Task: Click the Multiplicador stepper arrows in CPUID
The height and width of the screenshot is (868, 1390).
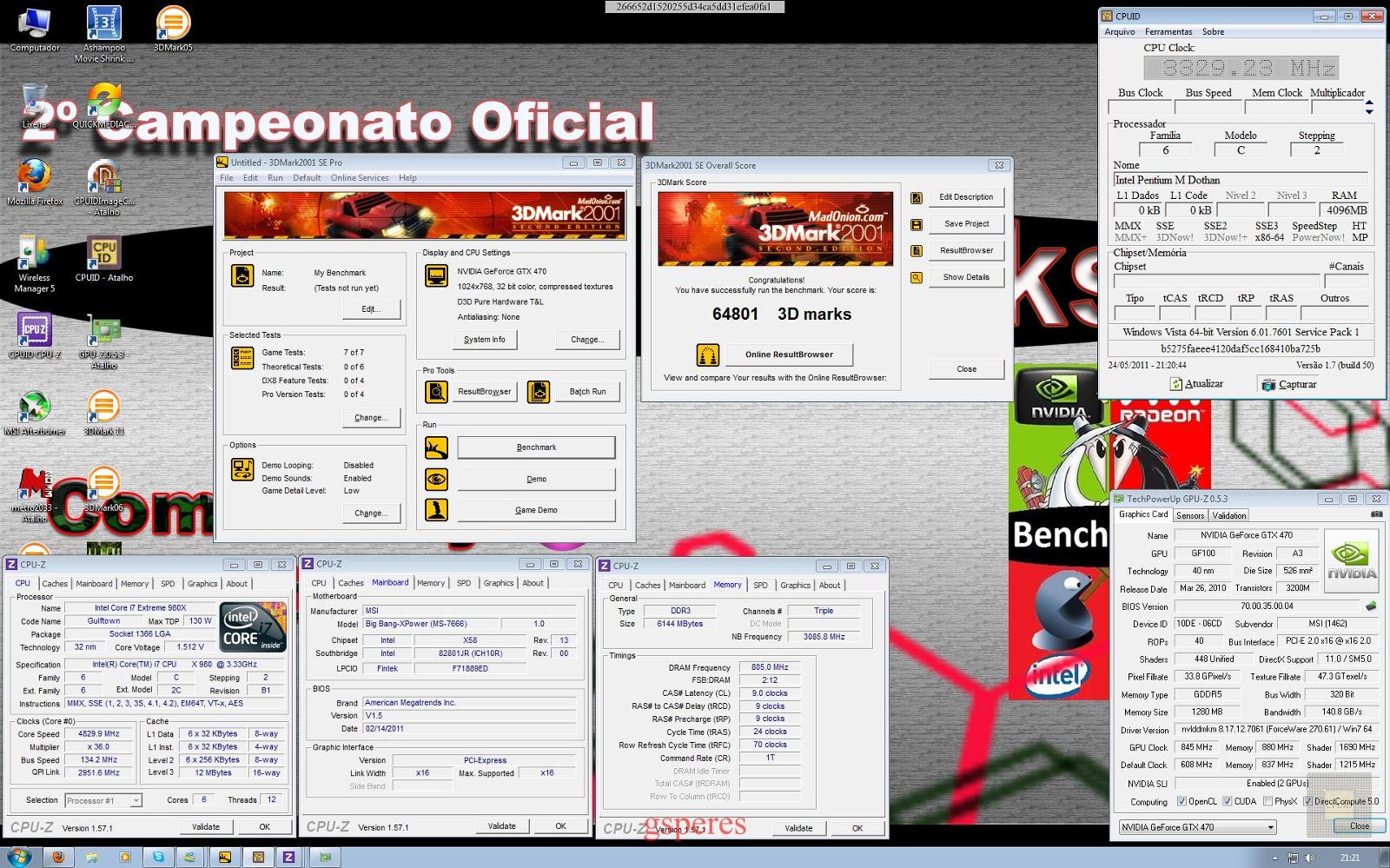Action: [1369, 108]
